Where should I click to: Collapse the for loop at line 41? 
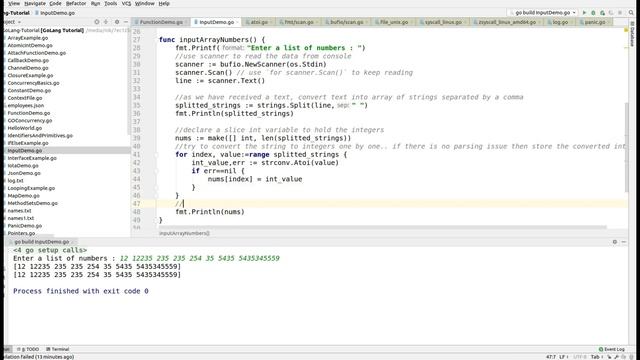coord(156,155)
